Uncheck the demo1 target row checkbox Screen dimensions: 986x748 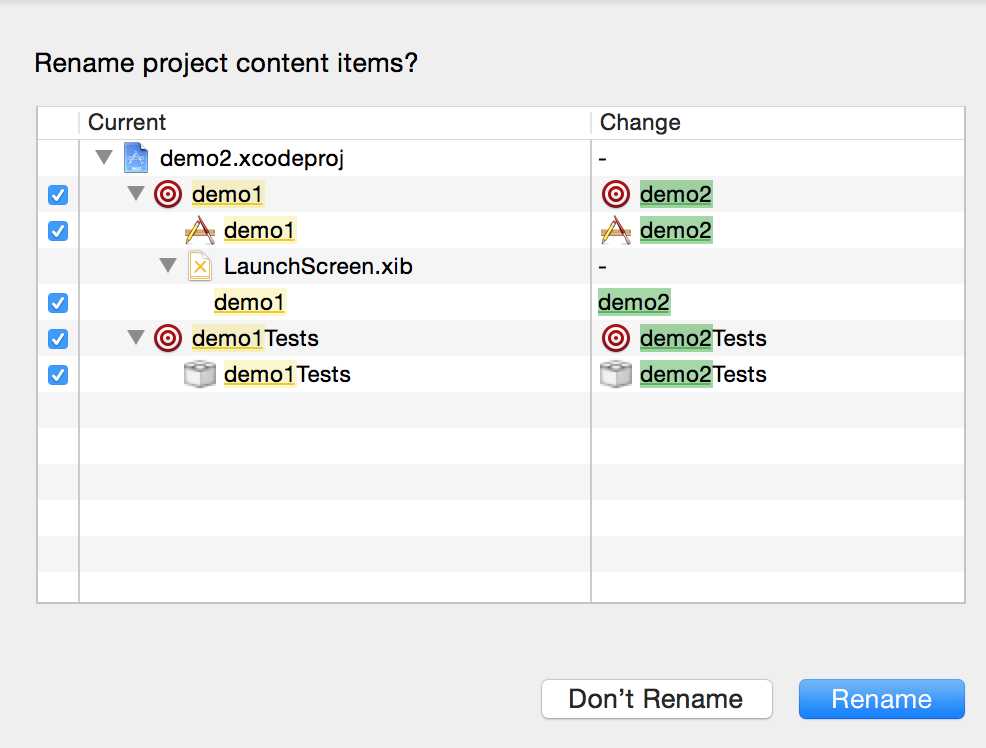(x=58, y=195)
